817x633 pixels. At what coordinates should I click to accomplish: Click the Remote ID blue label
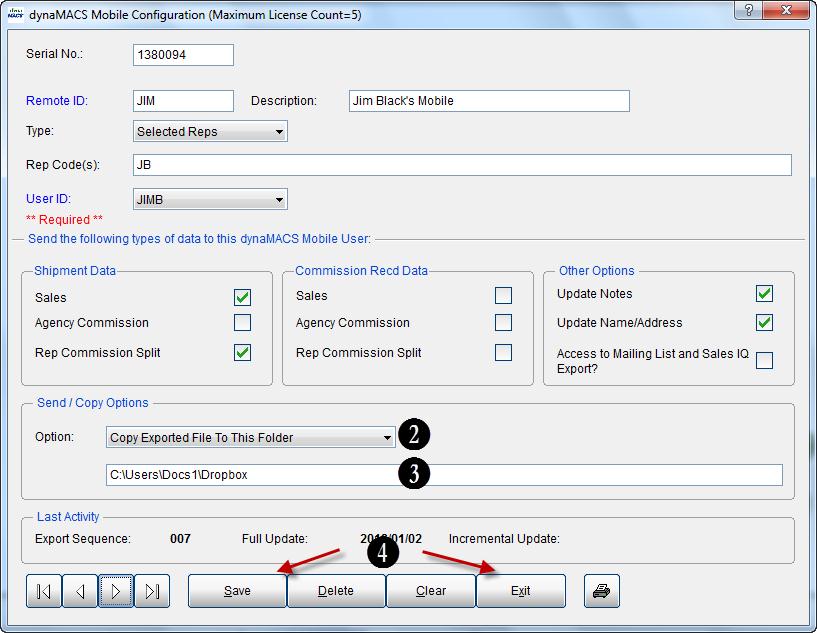57,101
